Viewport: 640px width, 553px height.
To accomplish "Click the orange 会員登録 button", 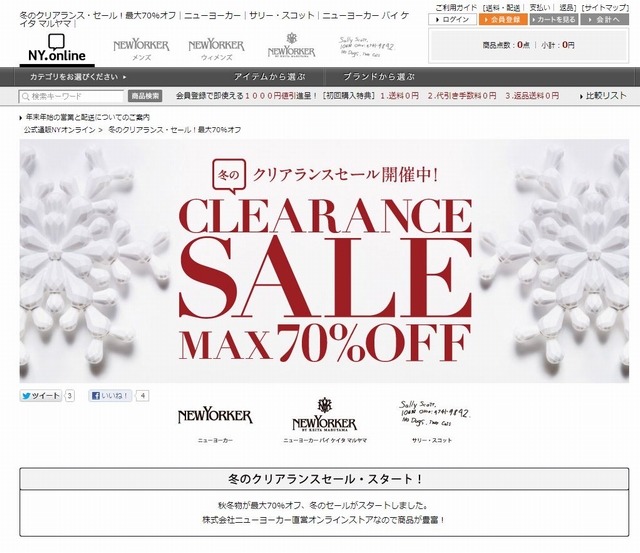I will (x=503, y=19).
